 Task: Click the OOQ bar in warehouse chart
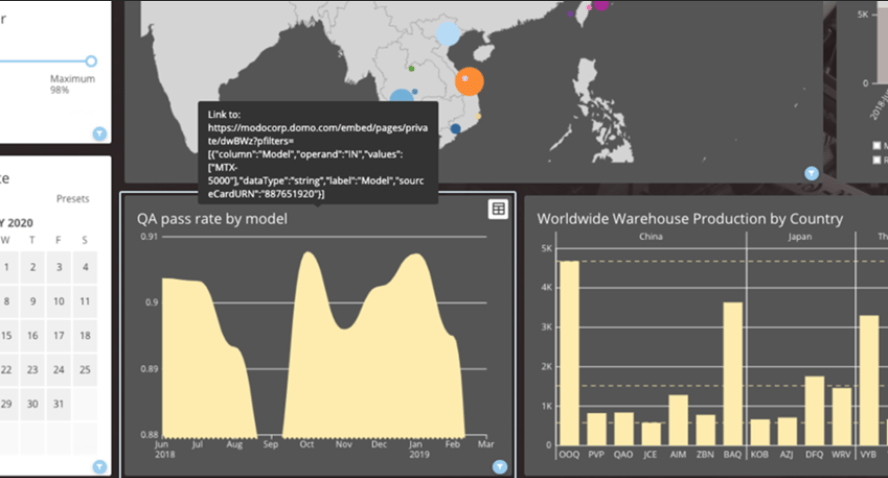[569, 353]
